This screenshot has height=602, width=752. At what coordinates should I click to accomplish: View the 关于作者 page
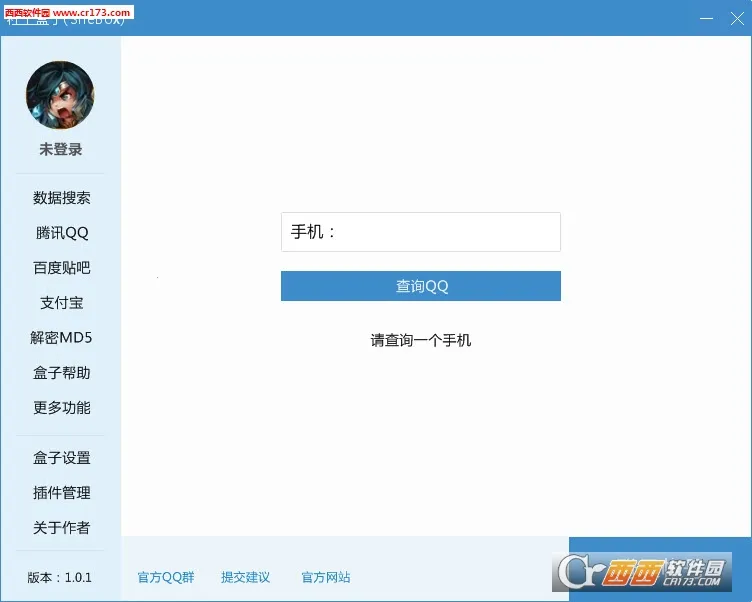click(61, 528)
